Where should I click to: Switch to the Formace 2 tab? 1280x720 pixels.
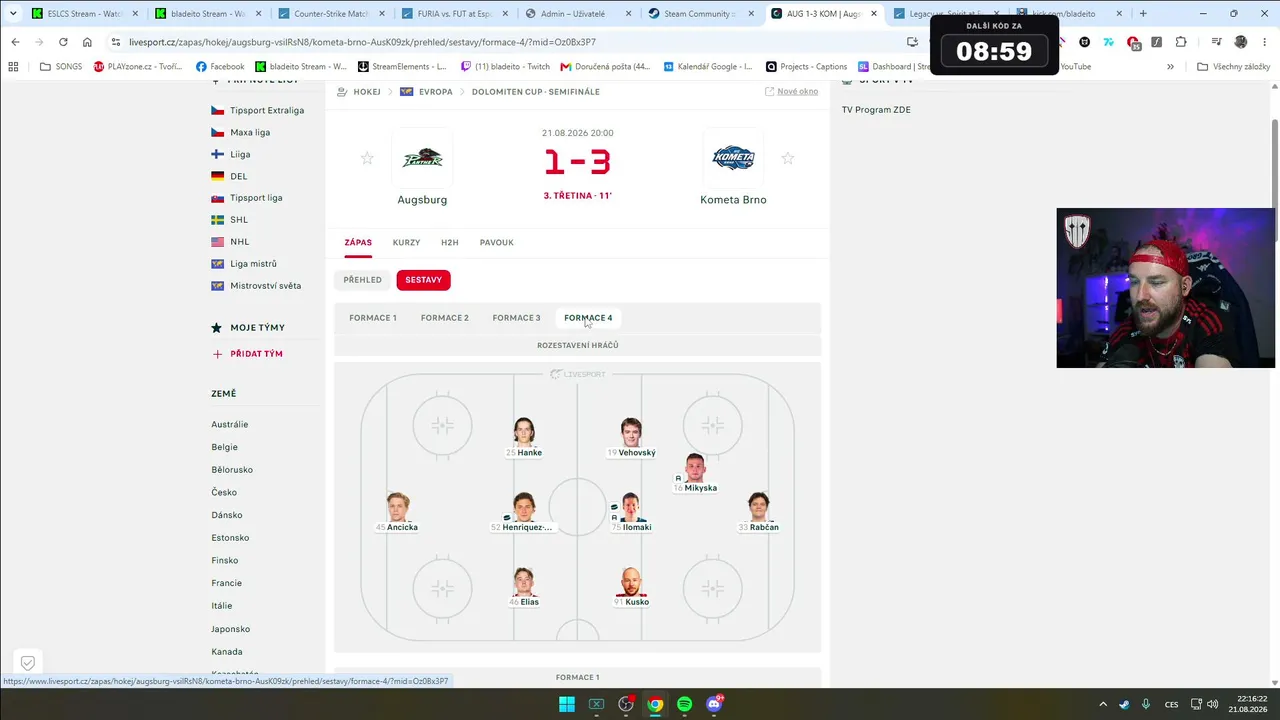[445, 318]
